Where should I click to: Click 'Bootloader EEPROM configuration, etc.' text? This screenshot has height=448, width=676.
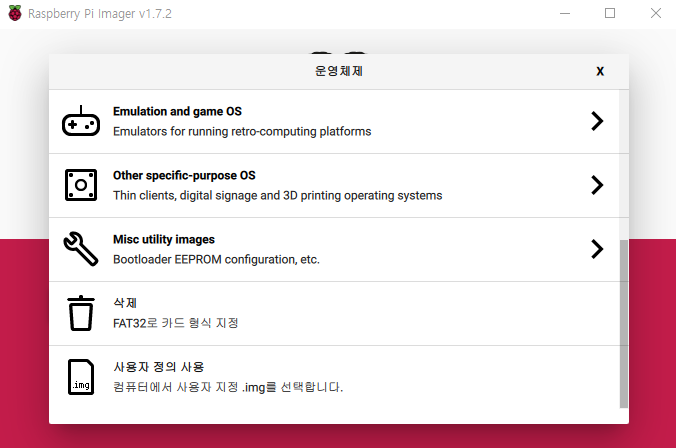(216, 259)
